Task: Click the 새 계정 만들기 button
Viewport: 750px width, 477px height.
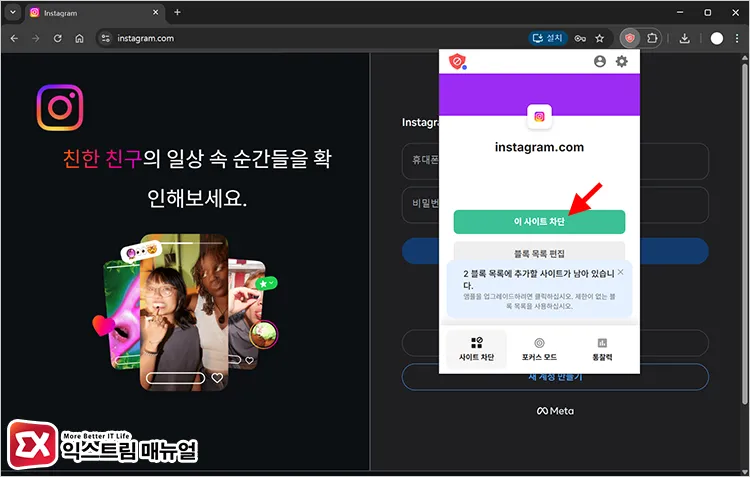Action: pyautogui.click(x=555, y=377)
